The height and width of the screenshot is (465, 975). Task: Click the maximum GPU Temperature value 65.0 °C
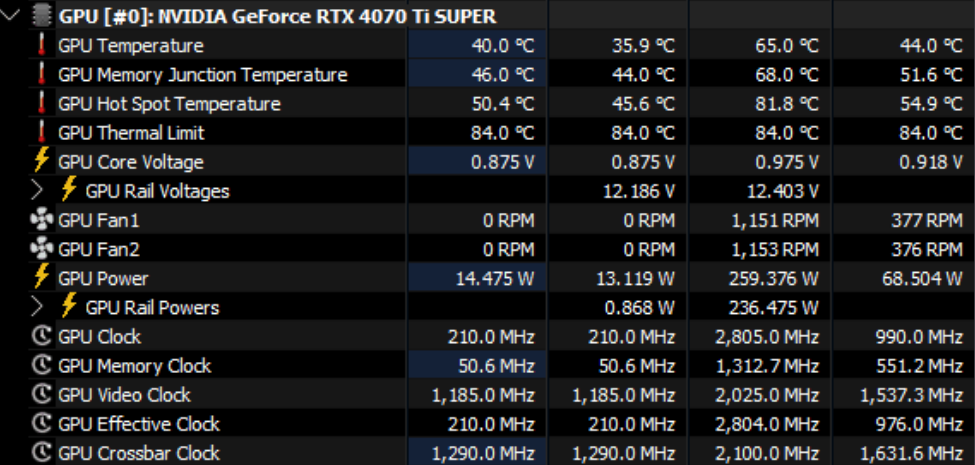point(787,45)
